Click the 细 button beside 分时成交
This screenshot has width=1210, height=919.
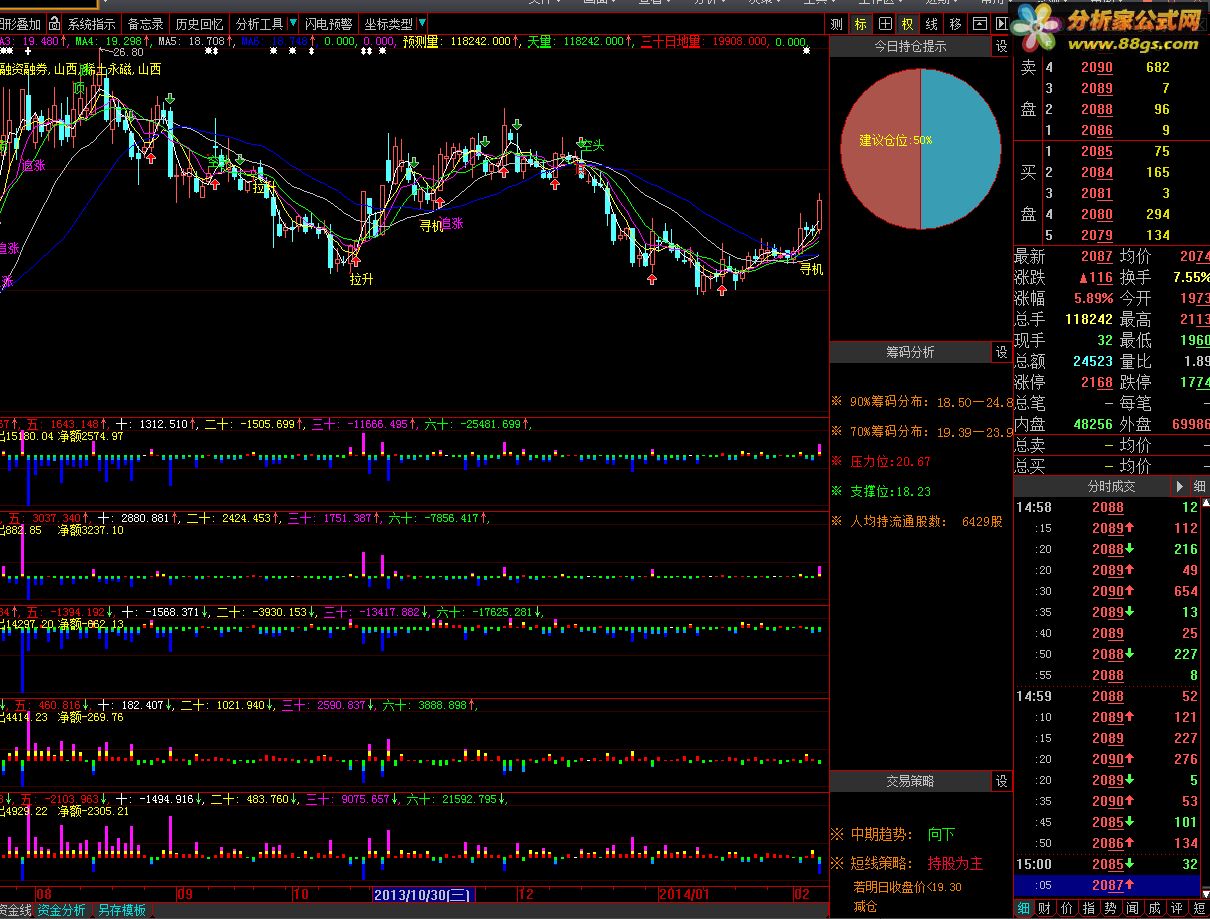(x=1199, y=486)
